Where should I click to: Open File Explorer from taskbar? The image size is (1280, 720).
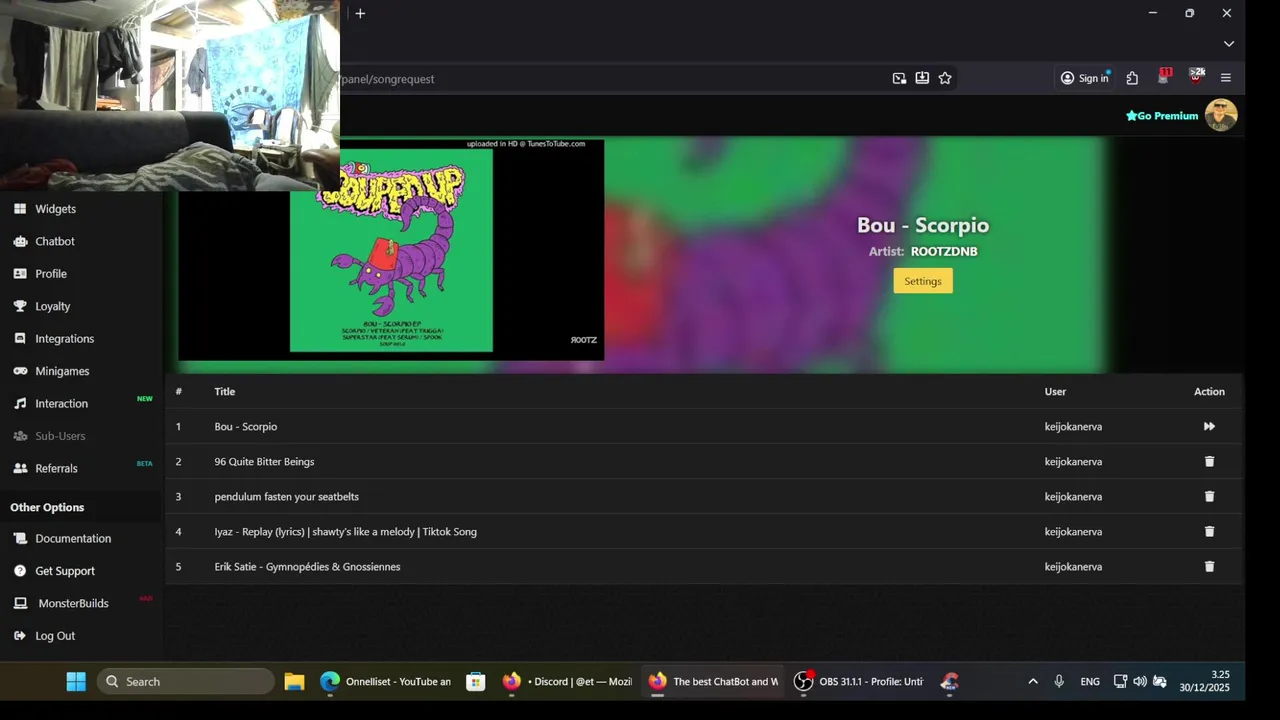click(x=294, y=682)
